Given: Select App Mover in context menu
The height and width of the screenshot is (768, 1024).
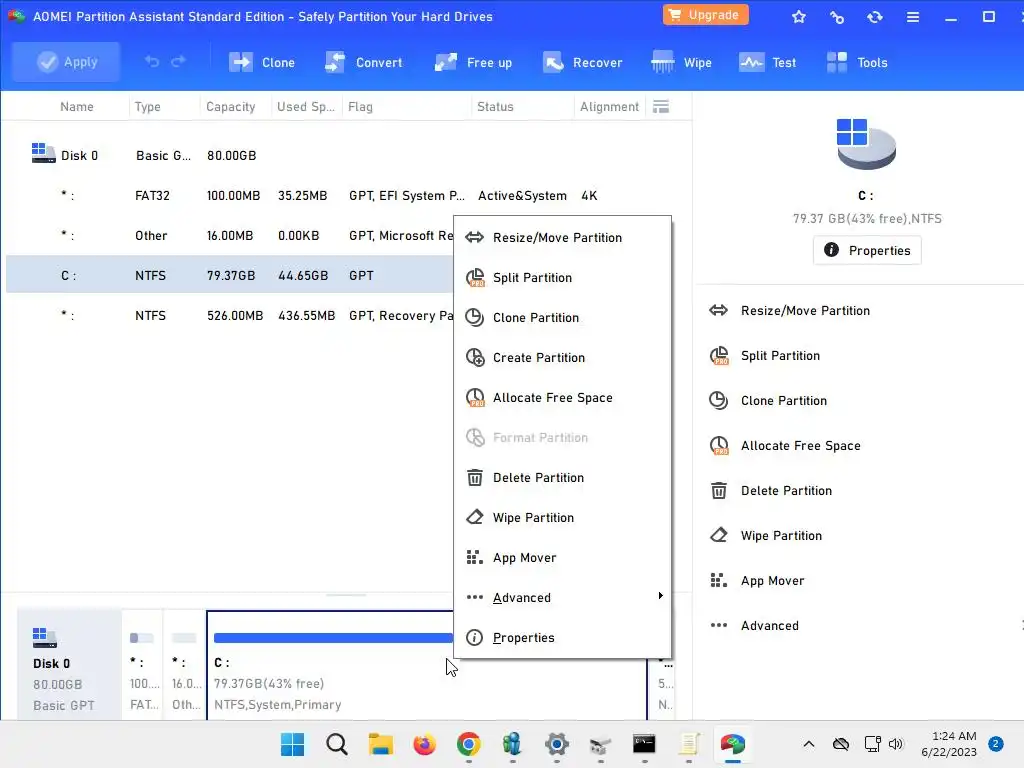Looking at the screenshot, I should pos(562,558).
